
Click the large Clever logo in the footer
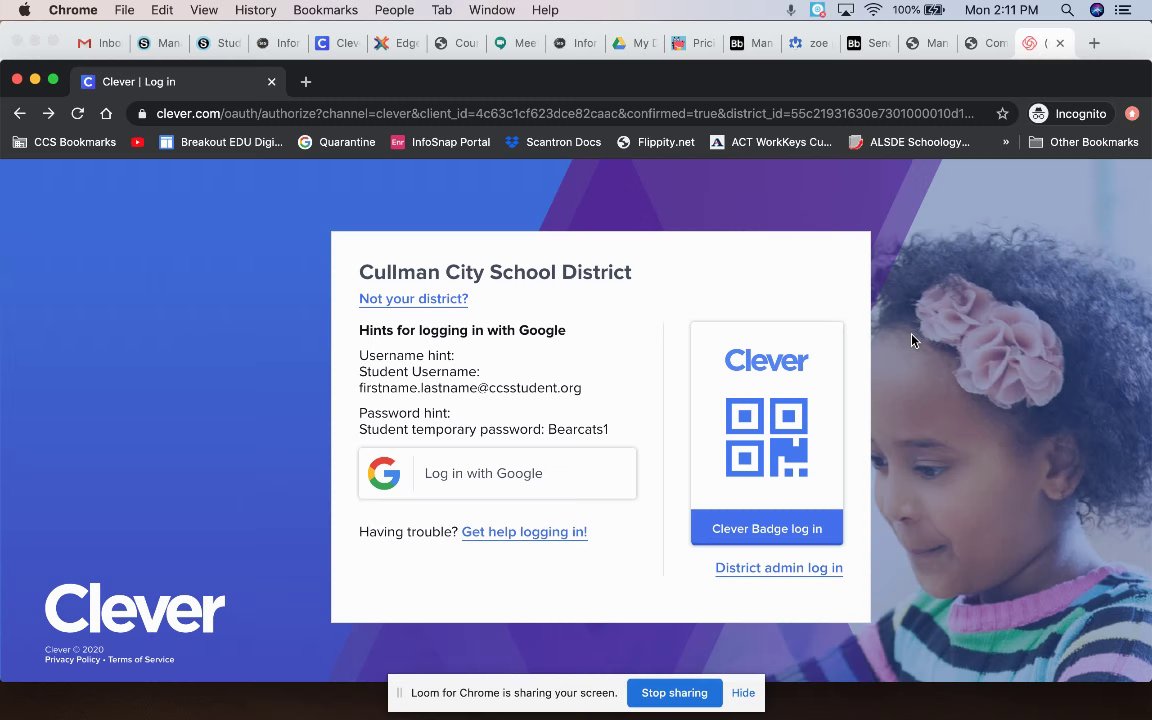[x=135, y=608]
